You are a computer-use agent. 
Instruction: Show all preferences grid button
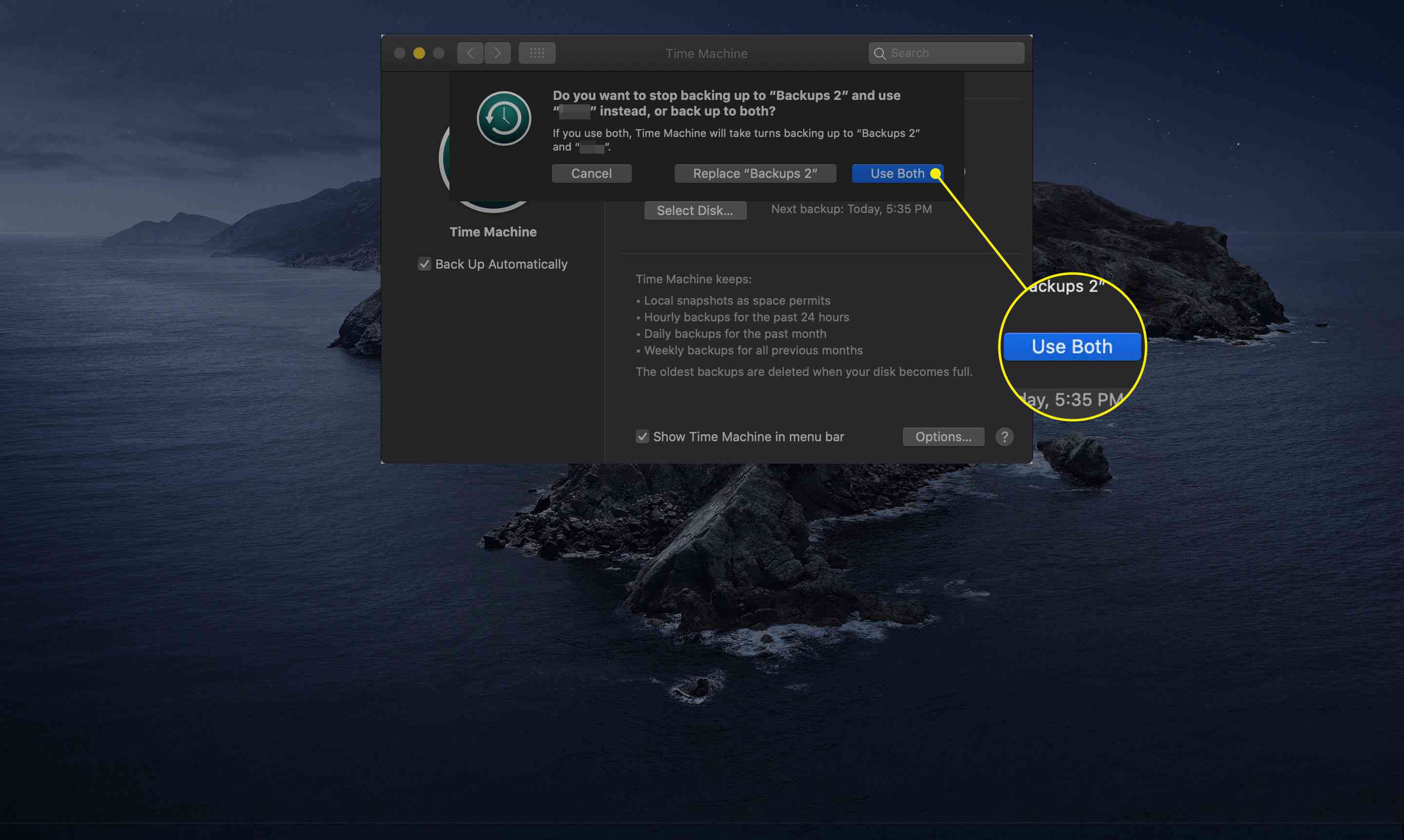click(x=537, y=53)
